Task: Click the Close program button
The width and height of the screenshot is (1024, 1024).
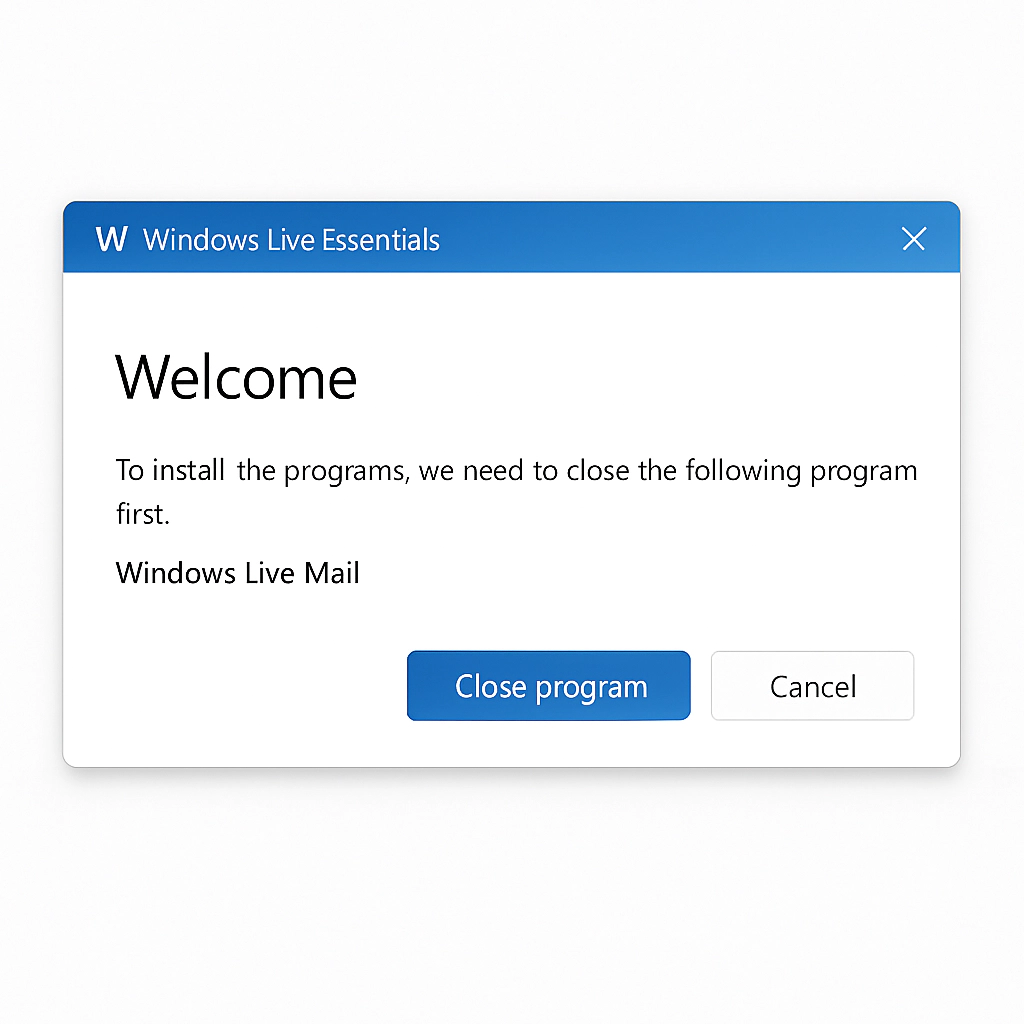Action: pos(549,686)
